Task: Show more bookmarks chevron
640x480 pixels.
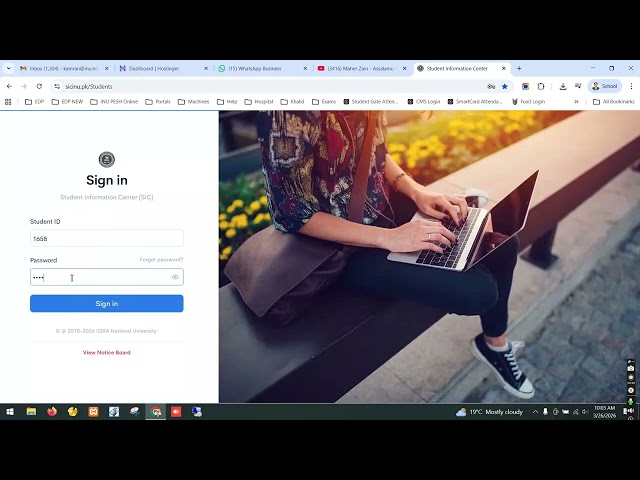Action: [576, 102]
